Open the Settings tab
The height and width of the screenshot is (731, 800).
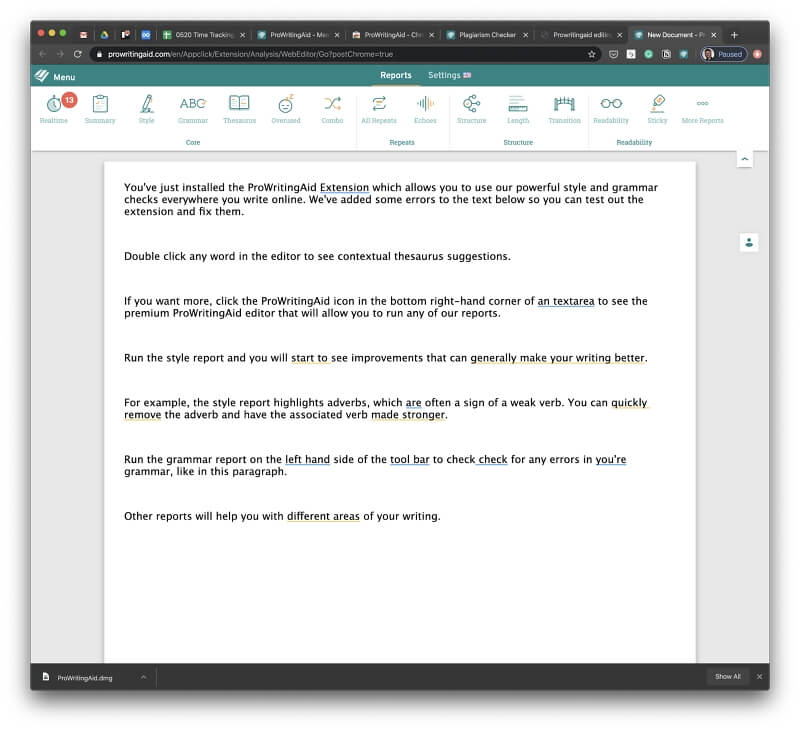(x=449, y=75)
